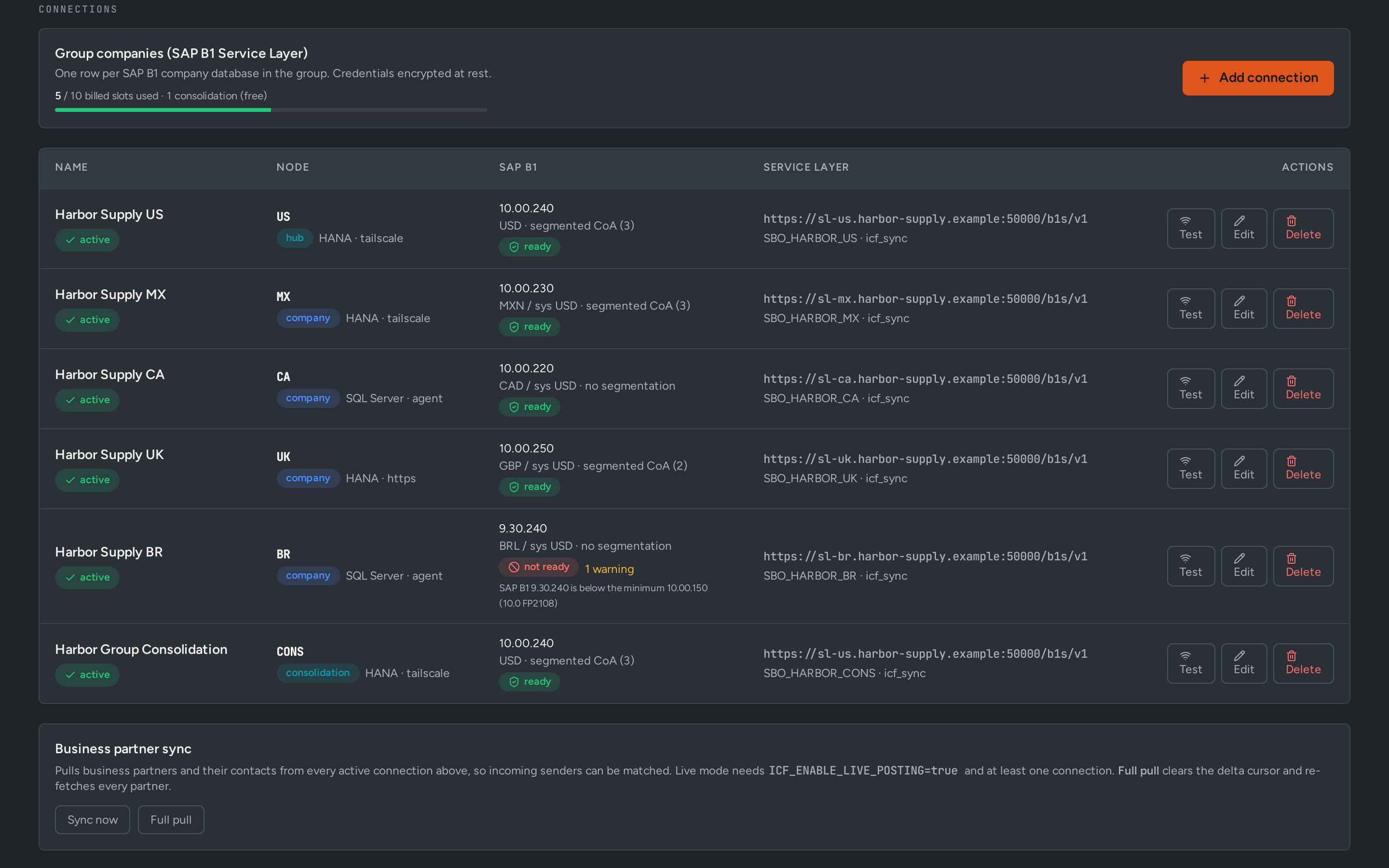1389x868 pixels.
Task: Click the not ready badge for BR
Action: pyautogui.click(x=538, y=567)
